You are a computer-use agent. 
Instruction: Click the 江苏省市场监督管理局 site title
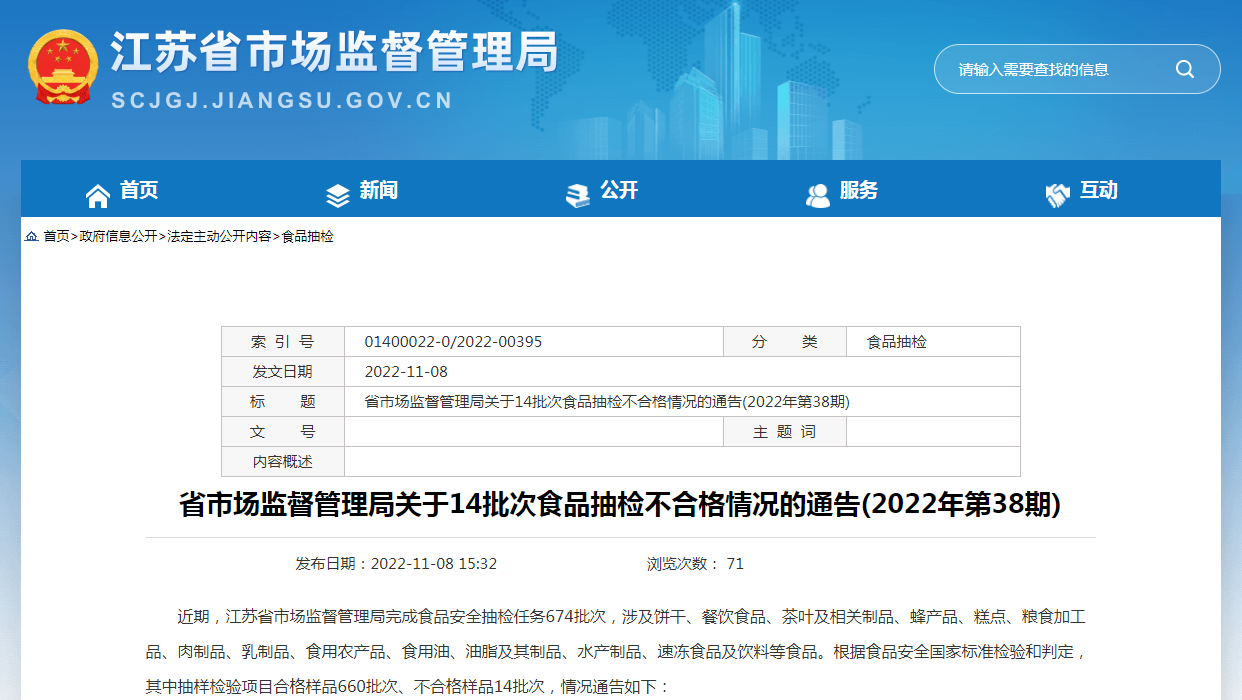coord(334,52)
